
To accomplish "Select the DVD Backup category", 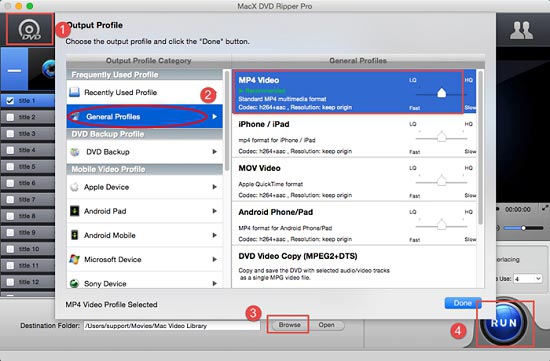I will (x=145, y=152).
